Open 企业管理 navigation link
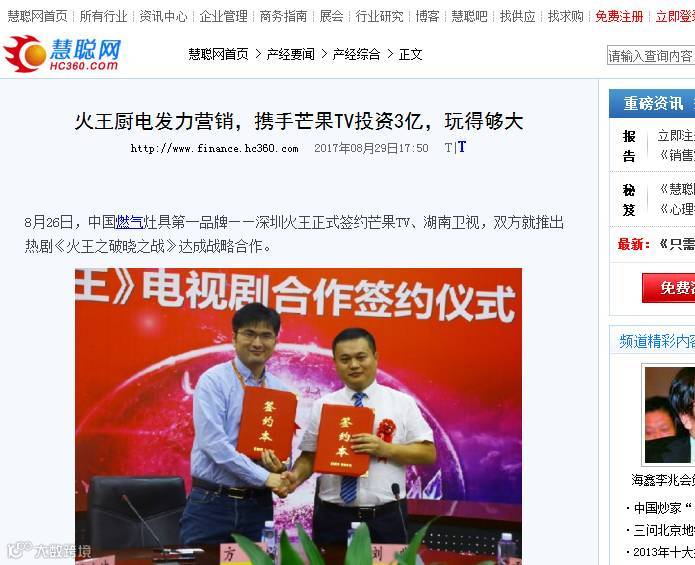 pyautogui.click(x=223, y=16)
